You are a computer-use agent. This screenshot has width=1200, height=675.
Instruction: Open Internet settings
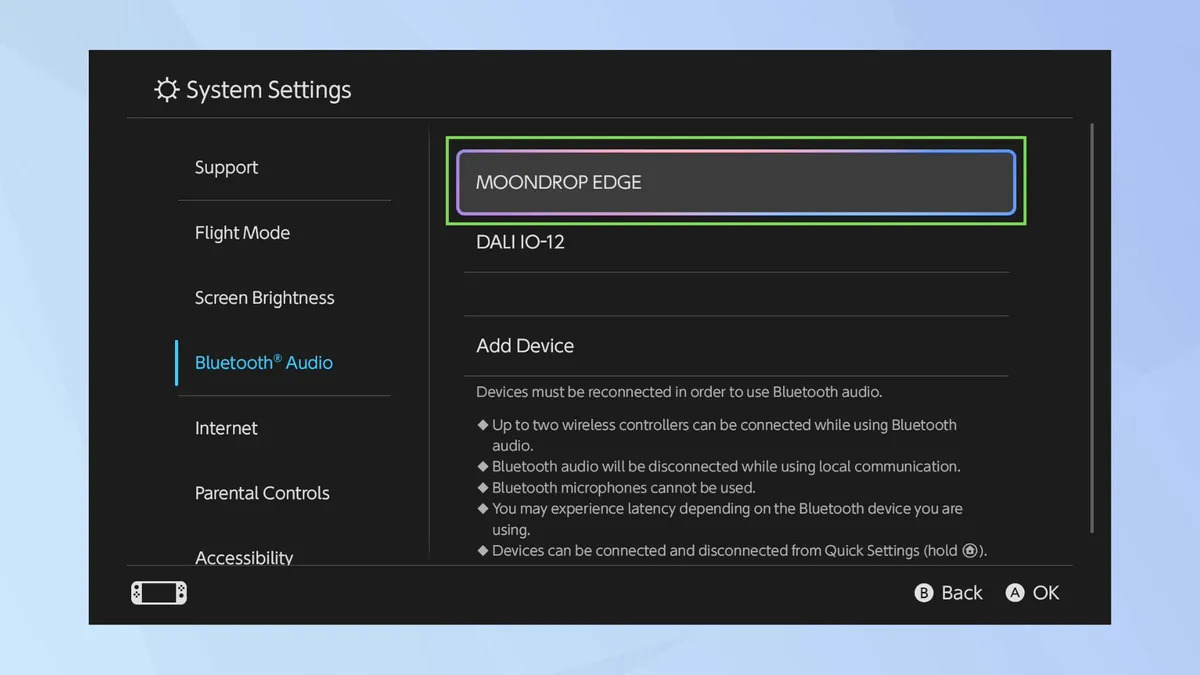[x=226, y=428]
